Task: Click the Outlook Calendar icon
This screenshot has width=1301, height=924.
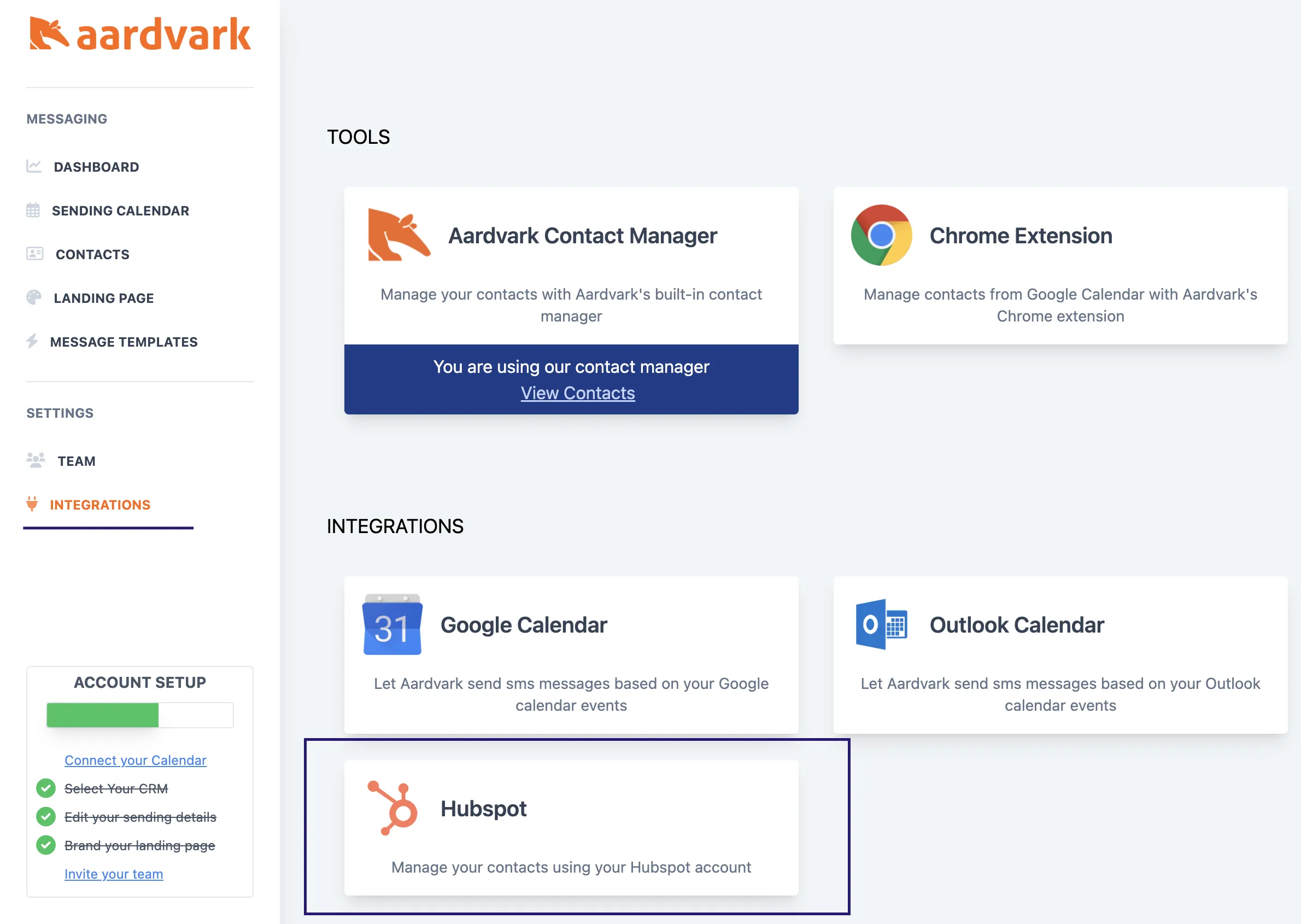Action: [x=881, y=625]
